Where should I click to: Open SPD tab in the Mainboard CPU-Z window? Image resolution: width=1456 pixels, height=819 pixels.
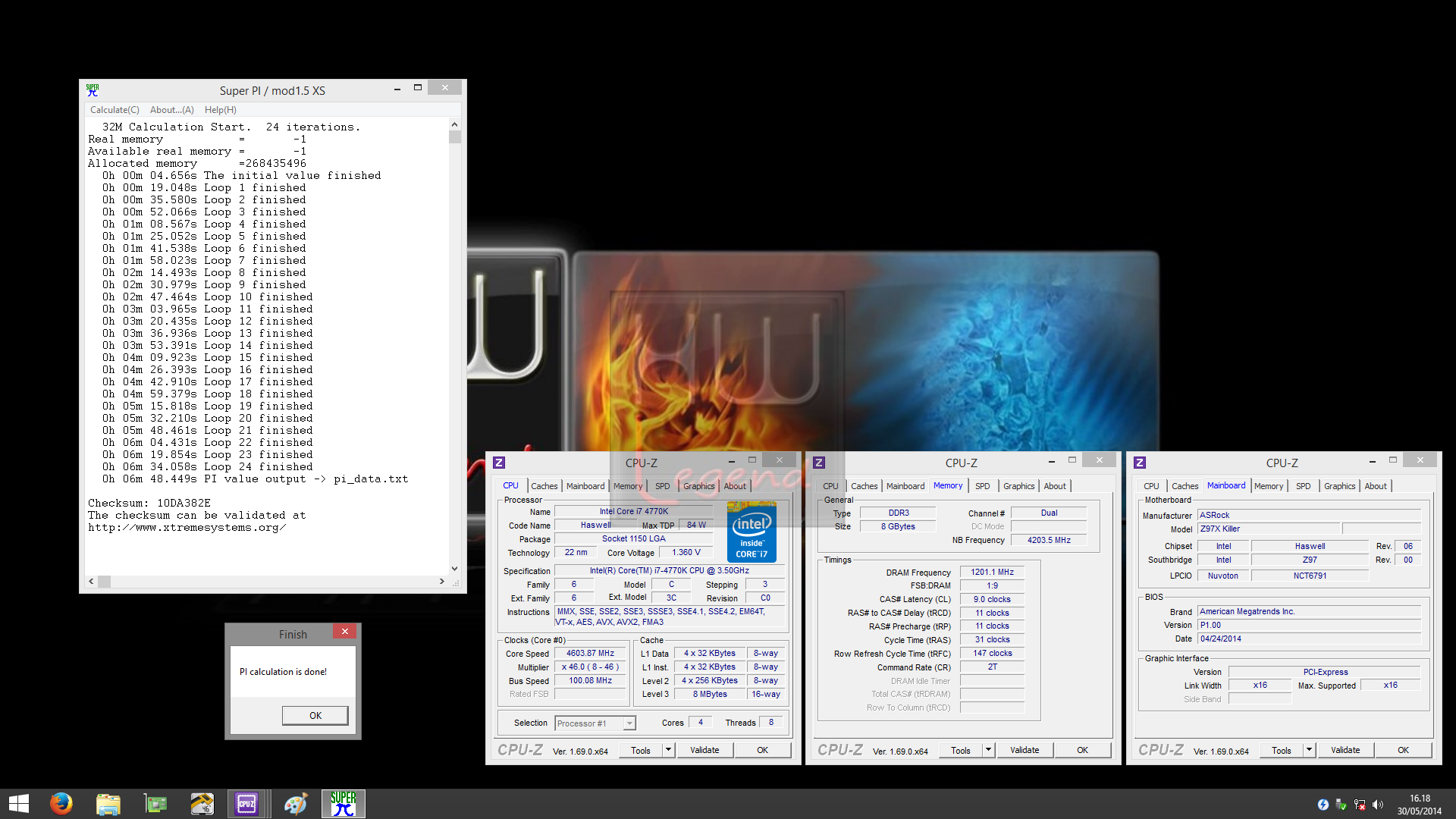pos(1303,486)
